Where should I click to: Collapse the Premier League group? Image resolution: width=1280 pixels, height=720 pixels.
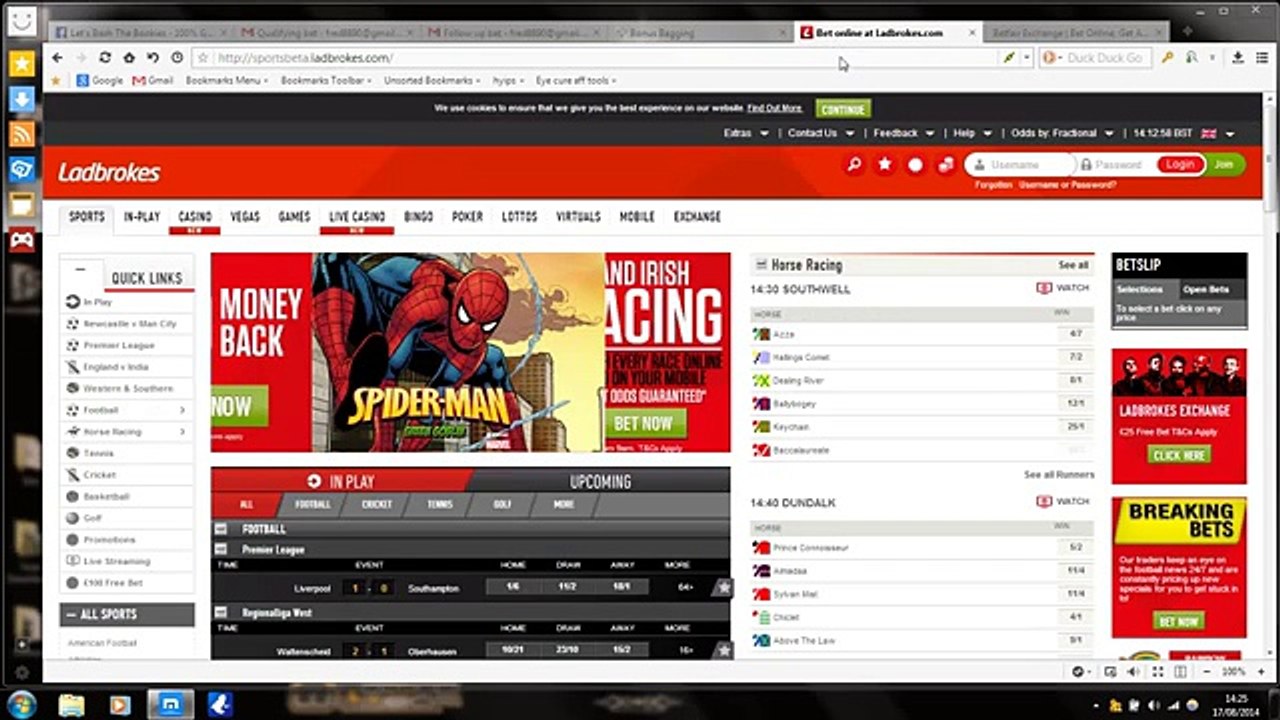(x=221, y=549)
